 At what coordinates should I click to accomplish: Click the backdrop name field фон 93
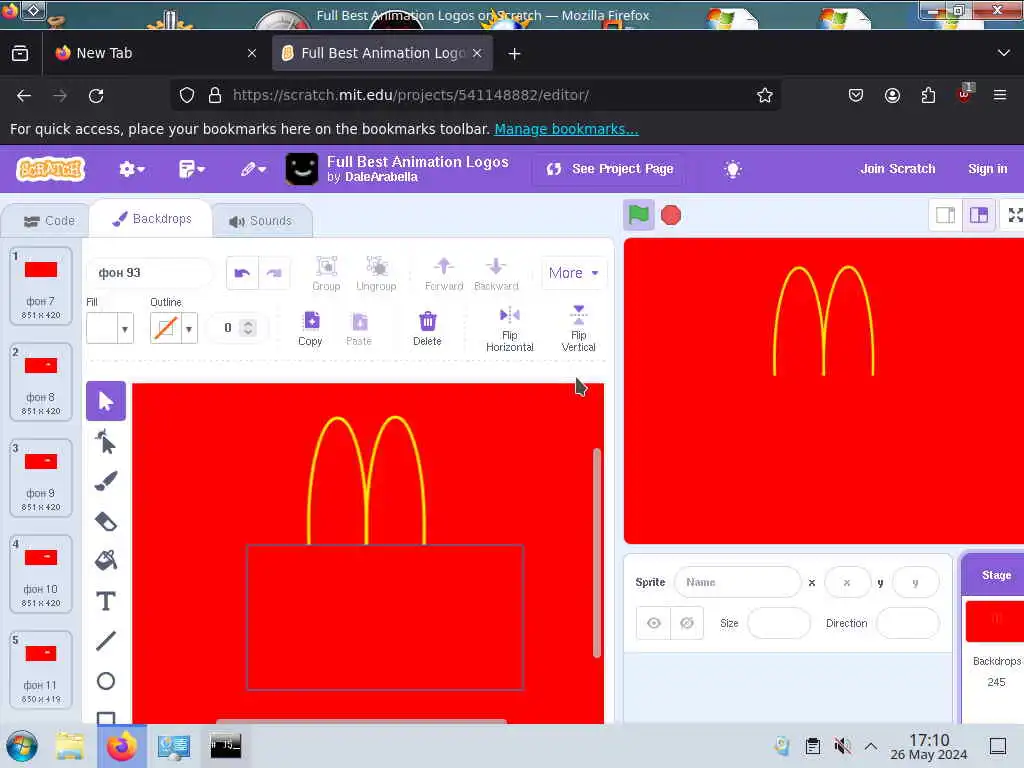pos(150,273)
